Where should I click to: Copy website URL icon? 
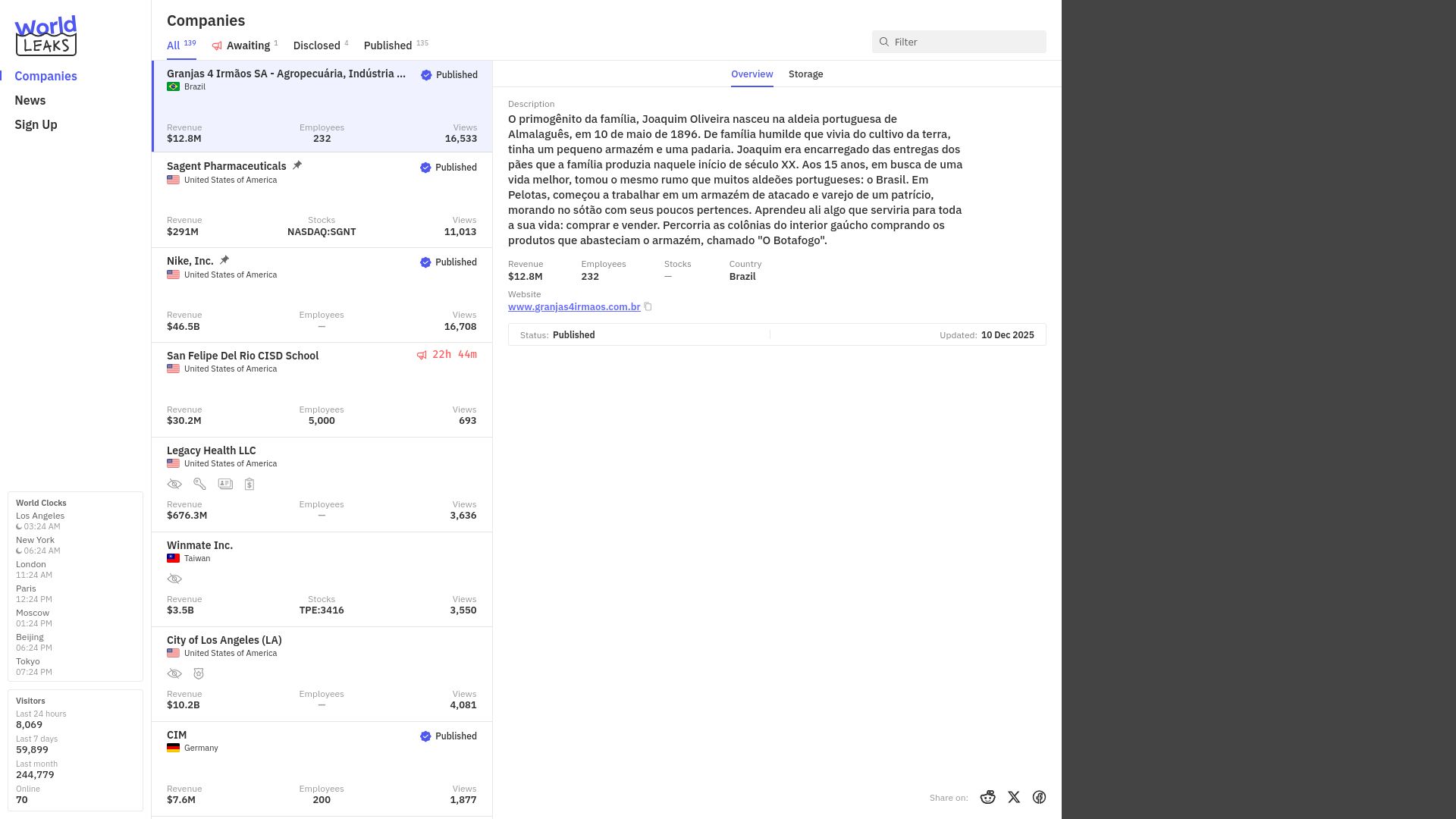pyautogui.click(x=648, y=307)
